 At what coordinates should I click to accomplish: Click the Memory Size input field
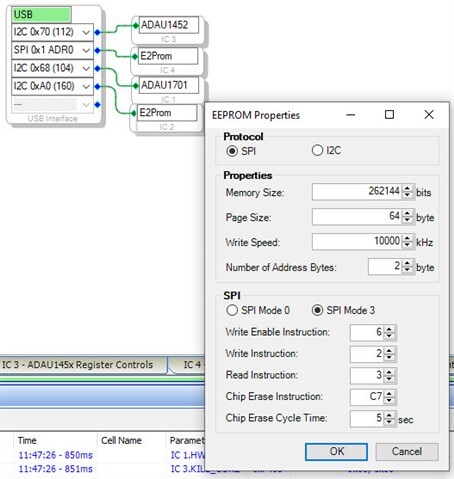(x=357, y=192)
